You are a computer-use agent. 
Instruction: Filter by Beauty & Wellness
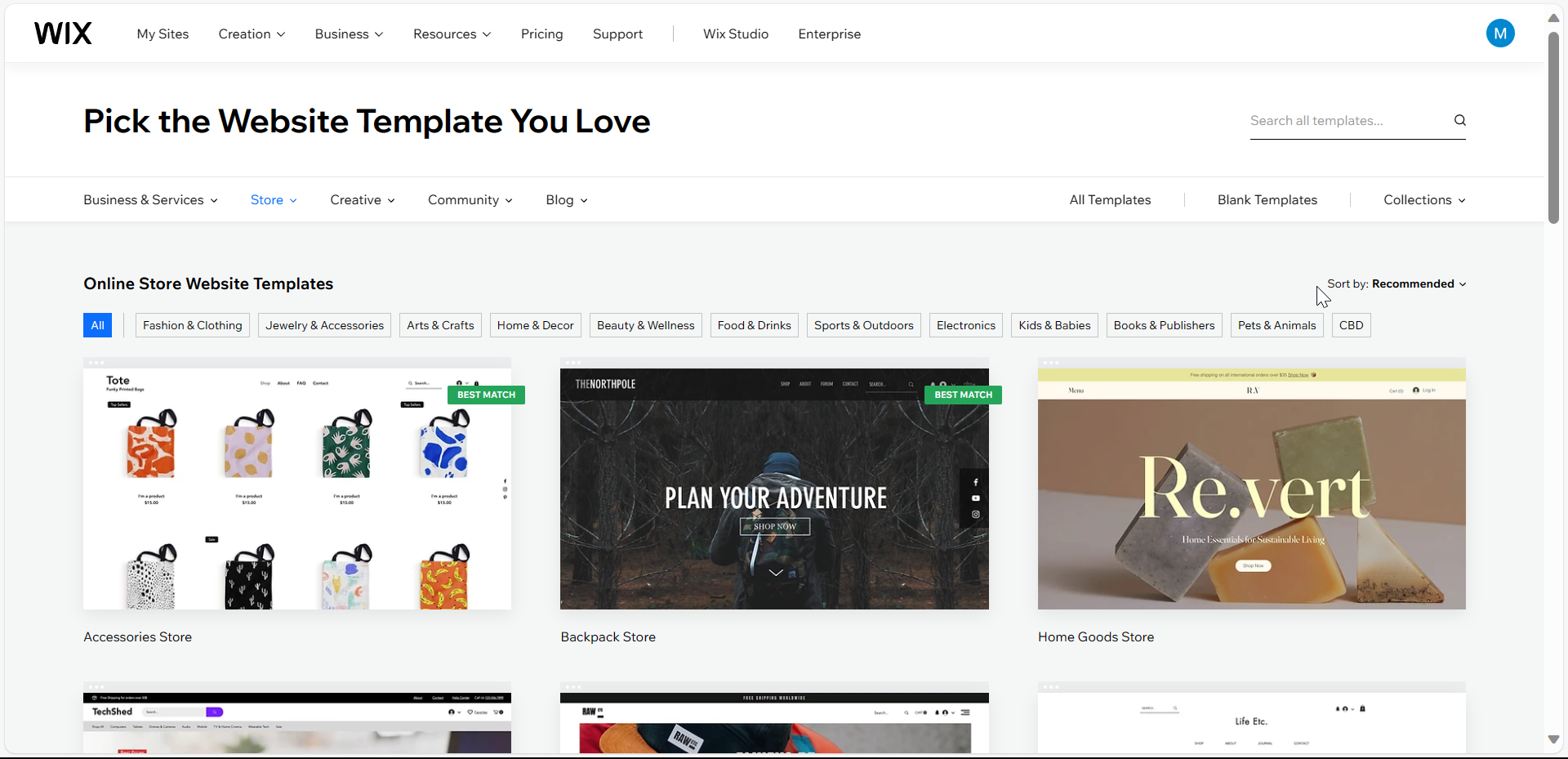pyautogui.click(x=646, y=325)
